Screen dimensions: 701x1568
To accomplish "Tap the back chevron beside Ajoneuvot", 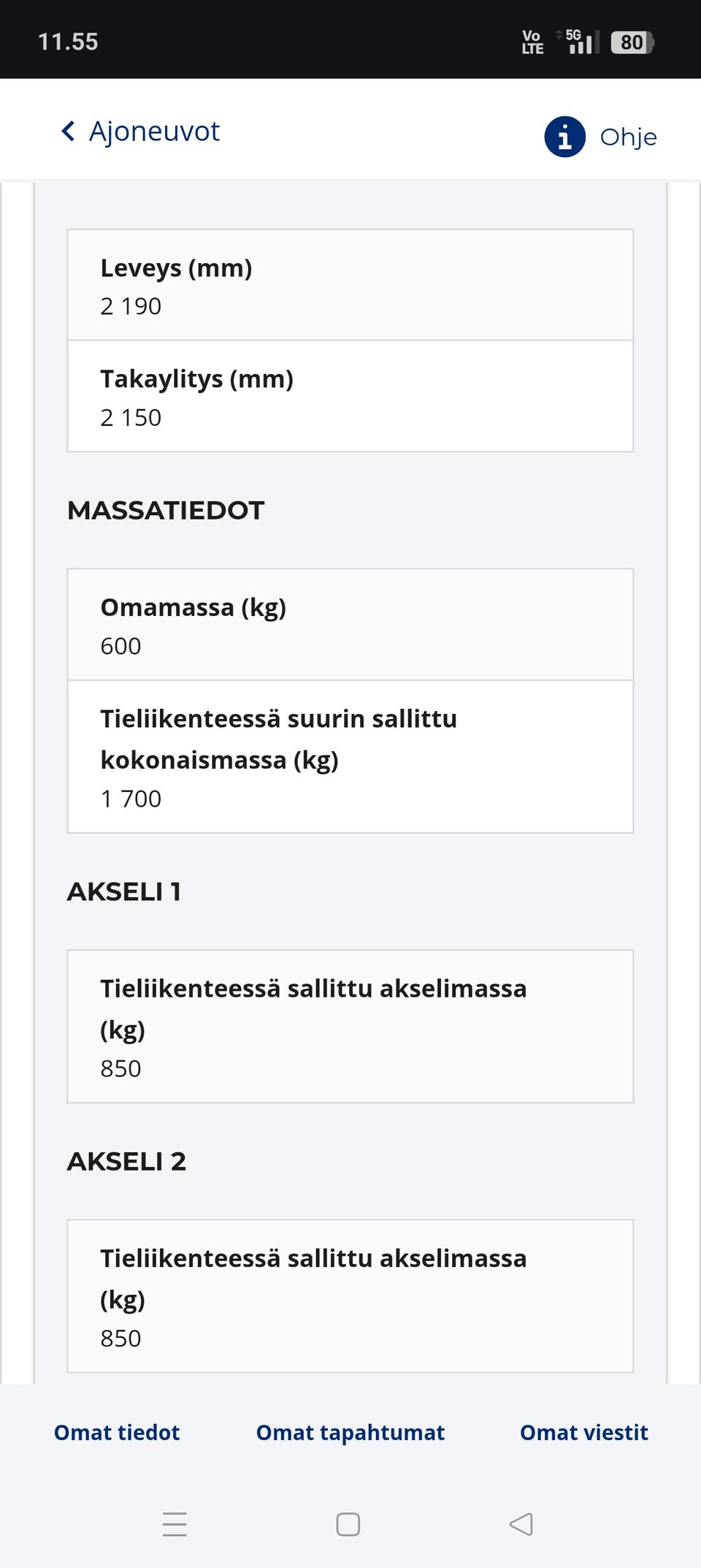I will [68, 132].
